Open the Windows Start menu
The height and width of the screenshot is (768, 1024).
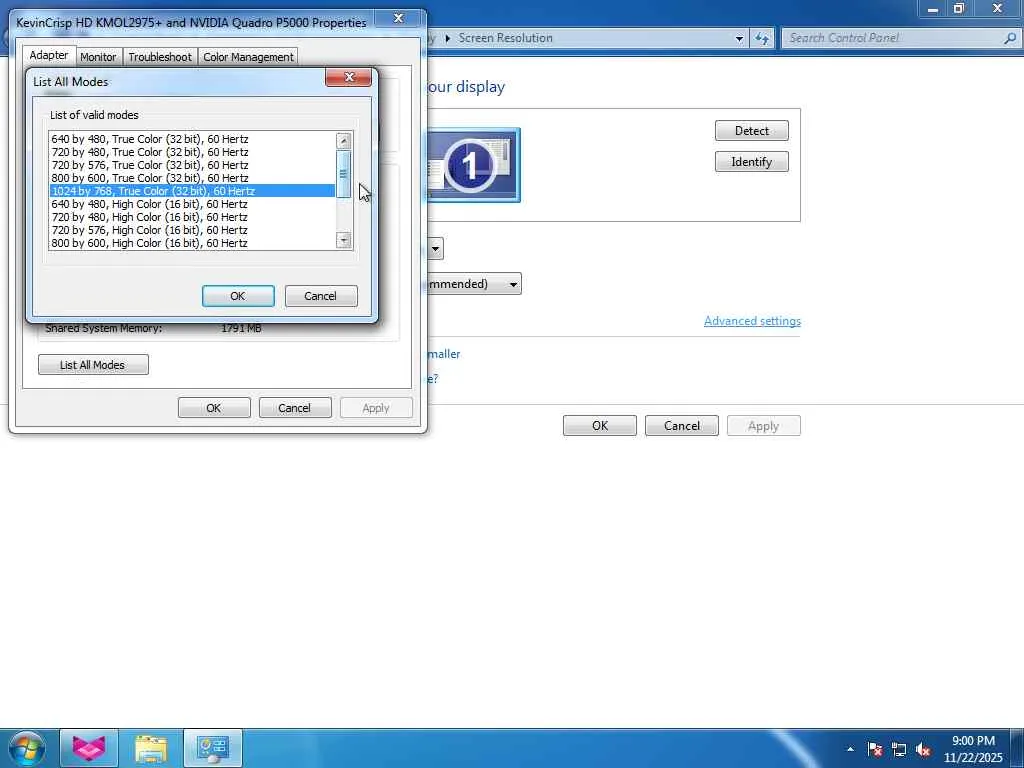point(27,748)
